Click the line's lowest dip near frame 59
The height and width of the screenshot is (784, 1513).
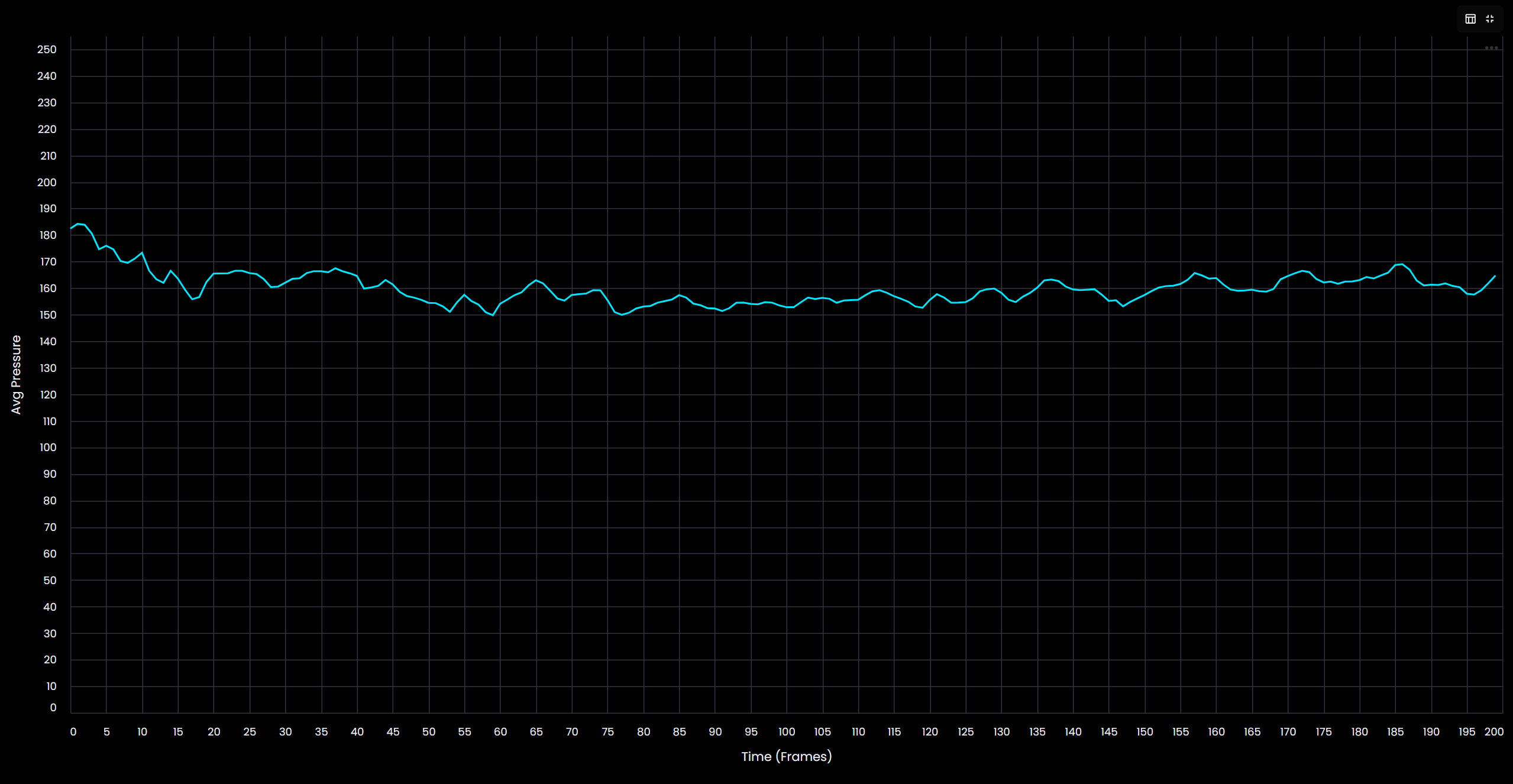(x=493, y=315)
